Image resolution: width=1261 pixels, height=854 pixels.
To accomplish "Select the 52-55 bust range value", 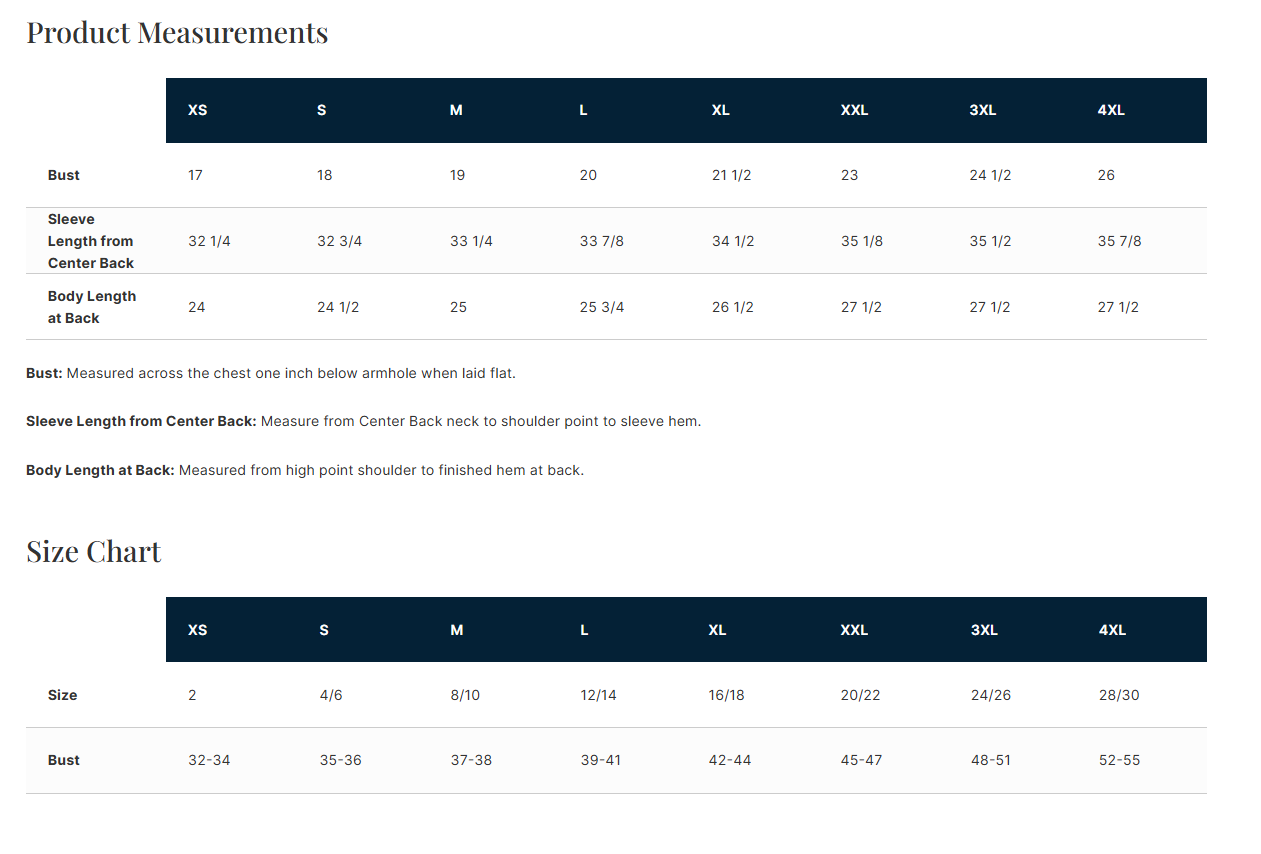I will tap(1119, 760).
